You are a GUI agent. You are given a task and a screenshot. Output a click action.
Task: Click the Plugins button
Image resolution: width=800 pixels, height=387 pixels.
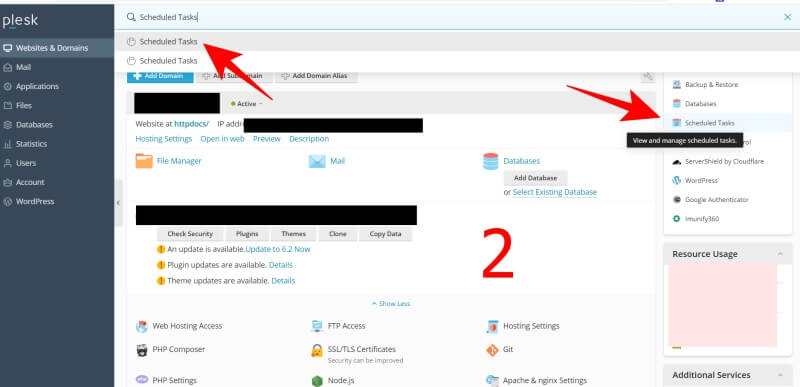[247, 234]
